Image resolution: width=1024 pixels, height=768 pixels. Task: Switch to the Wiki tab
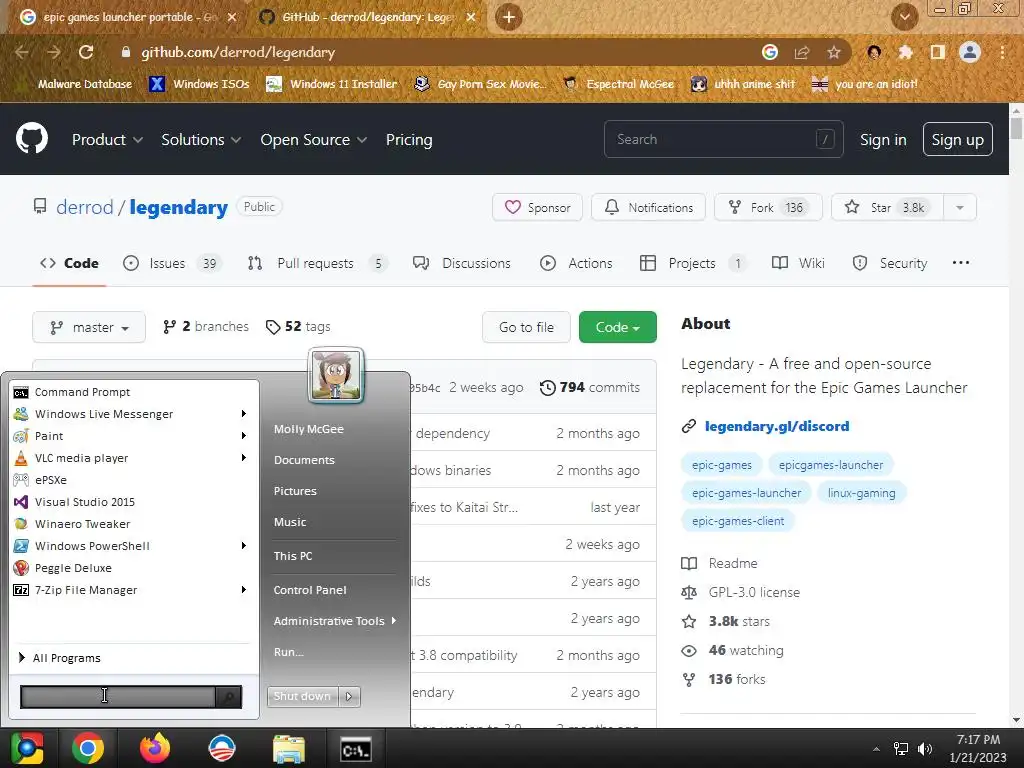click(x=798, y=263)
